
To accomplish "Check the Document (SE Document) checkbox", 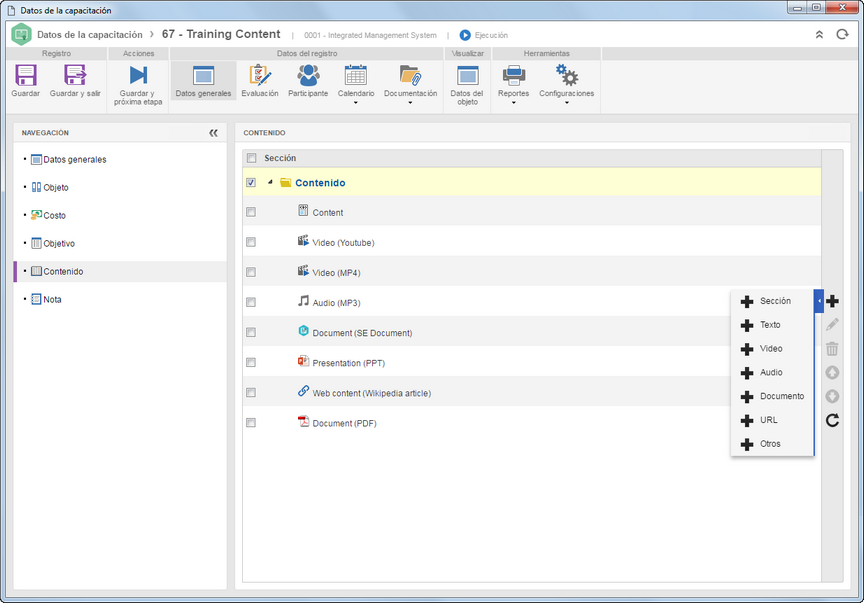I will click(x=251, y=332).
